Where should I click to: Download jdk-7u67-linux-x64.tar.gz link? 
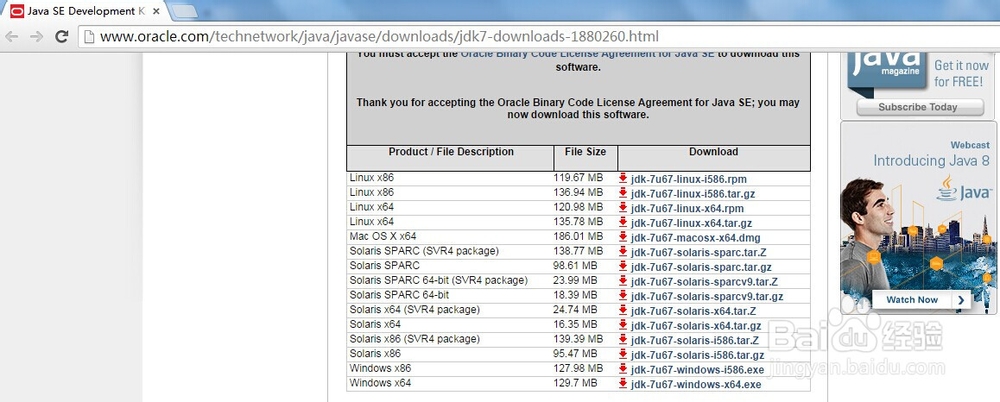pyautogui.click(x=691, y=223)
